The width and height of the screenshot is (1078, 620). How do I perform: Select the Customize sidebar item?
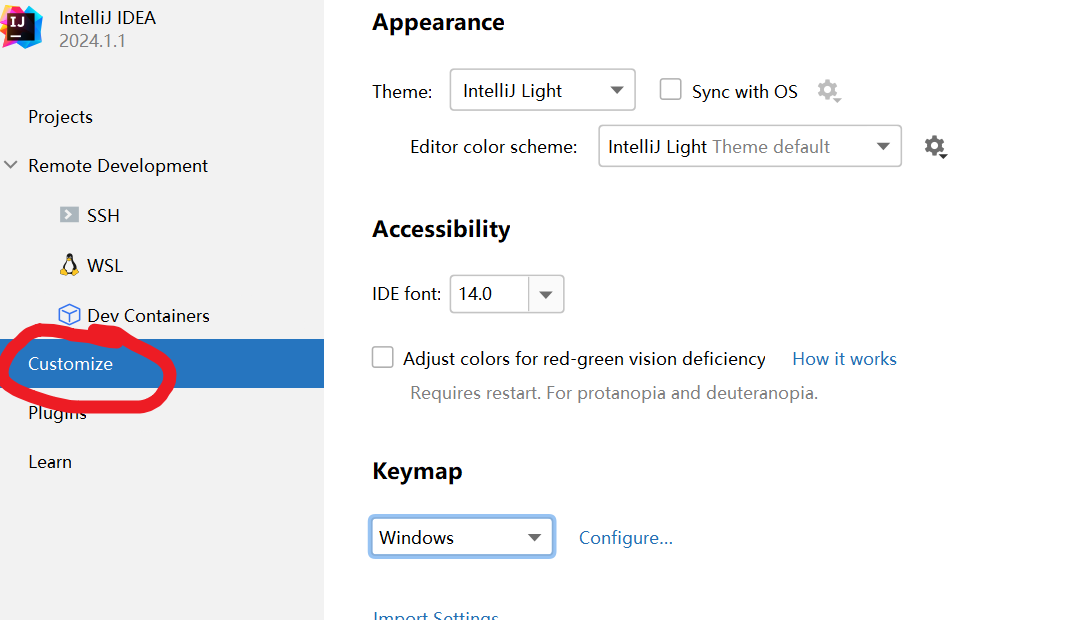pos(70,364)
